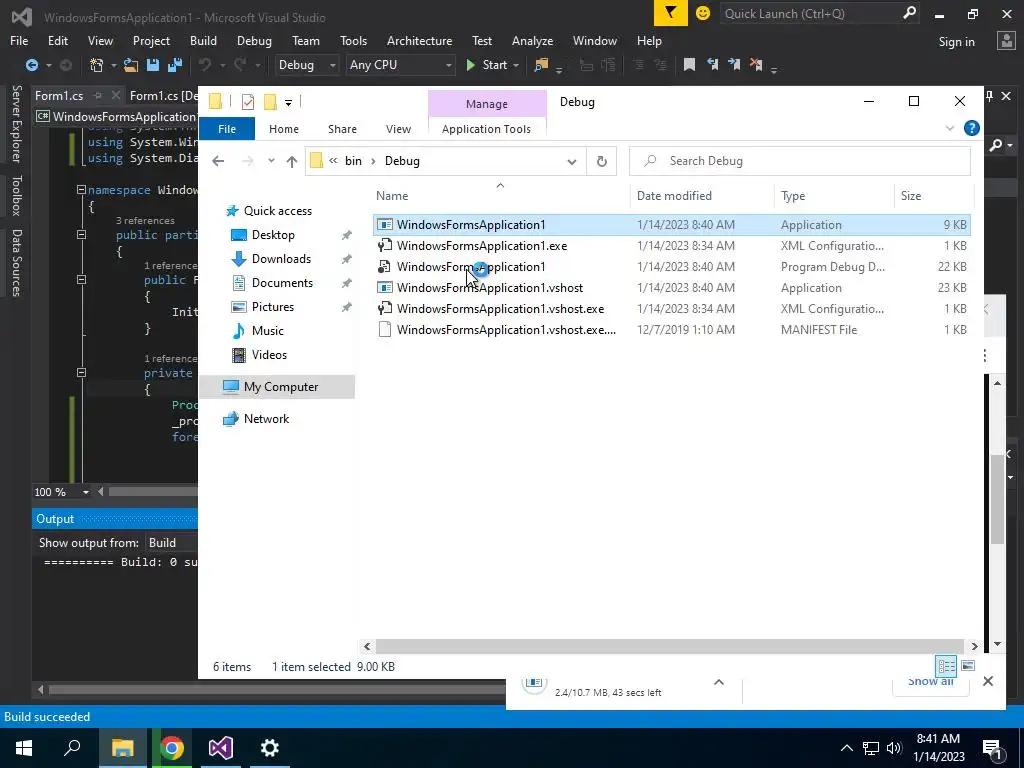
Task: Open the Toolbox side tab
Action: coord(16,195)
